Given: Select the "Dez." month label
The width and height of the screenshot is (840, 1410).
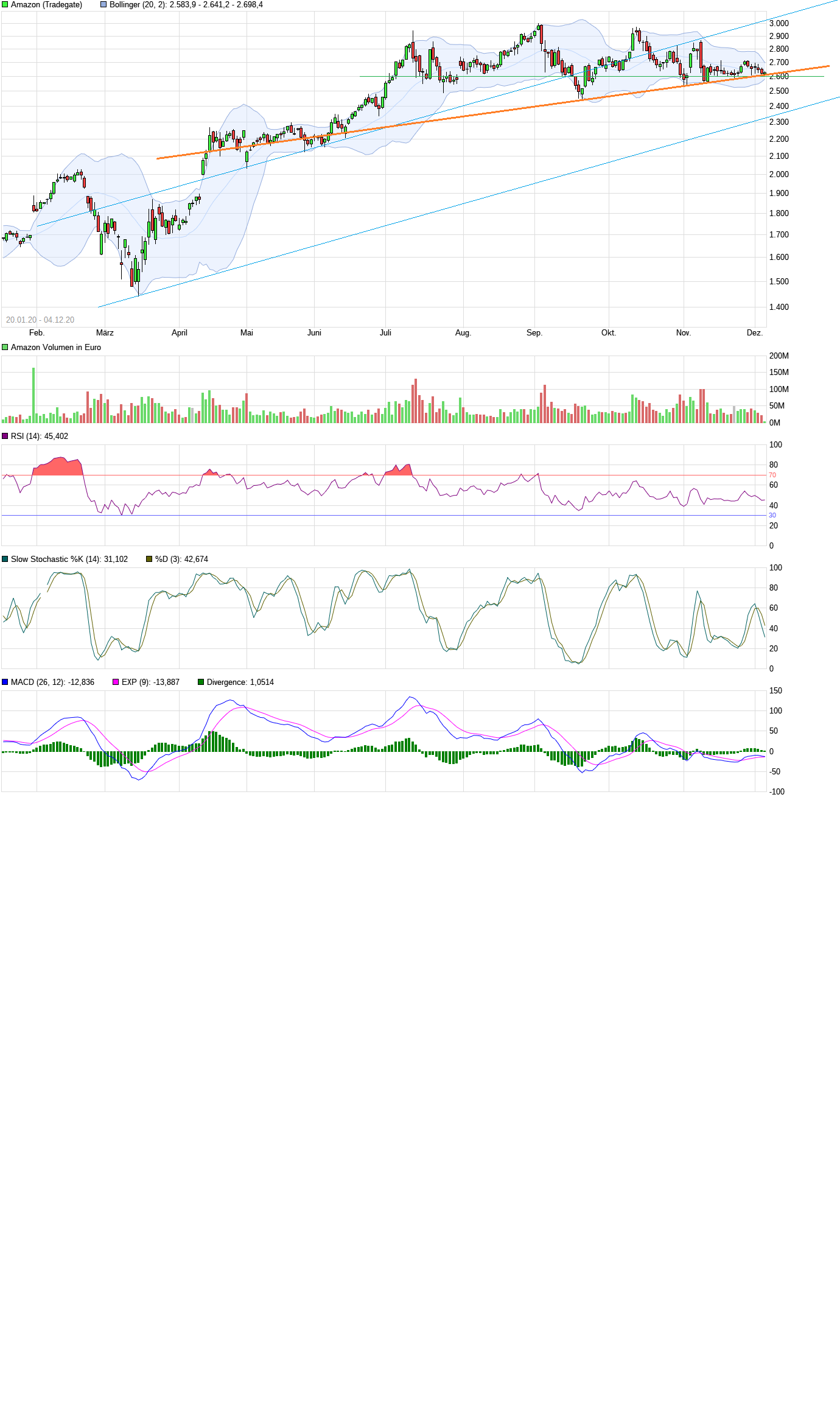Looking at the screenshot, I should pos(755,333).
